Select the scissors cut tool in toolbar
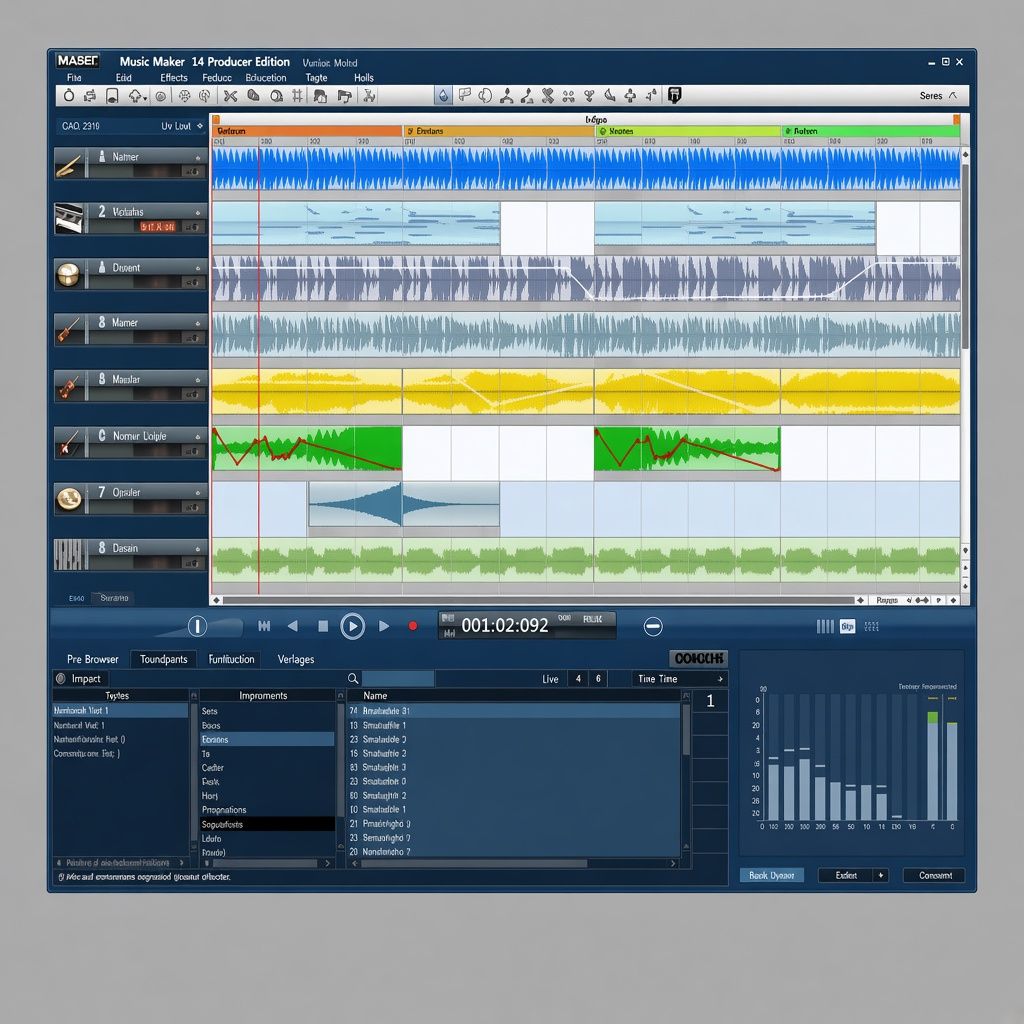This screenshot has height=1024, width=1024. click(230, 96)
